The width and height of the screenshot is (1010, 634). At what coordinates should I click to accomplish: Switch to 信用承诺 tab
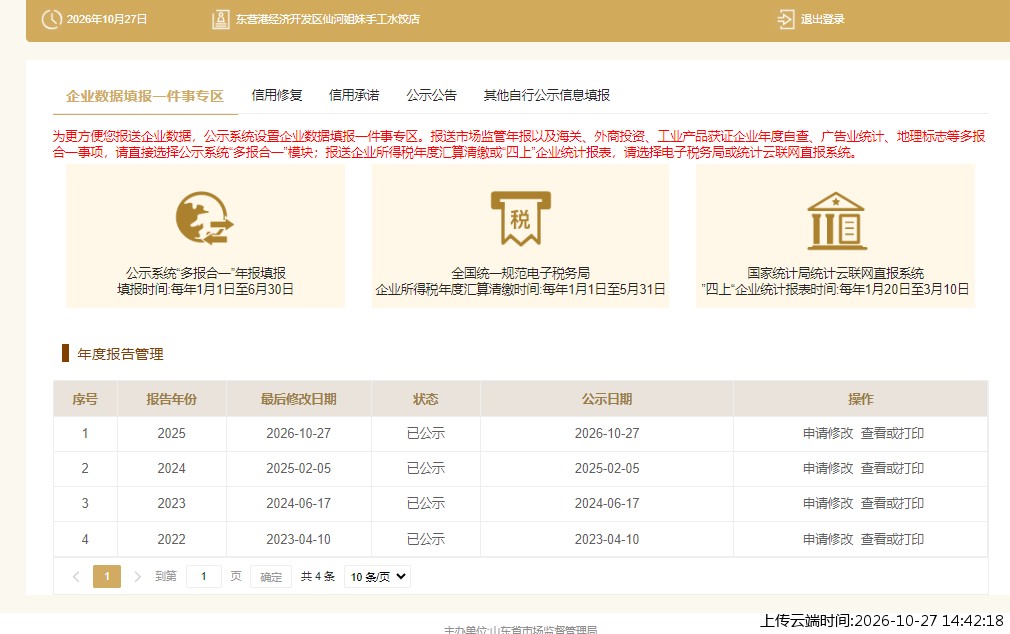pyautogui.click(x=354, y=95)
